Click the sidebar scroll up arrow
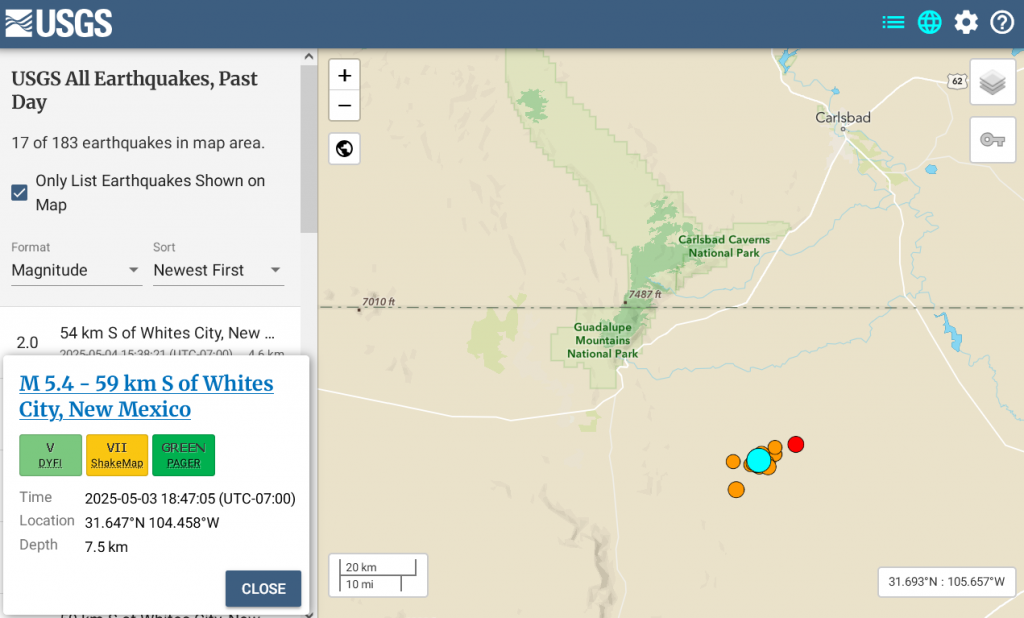 point(309,56)
